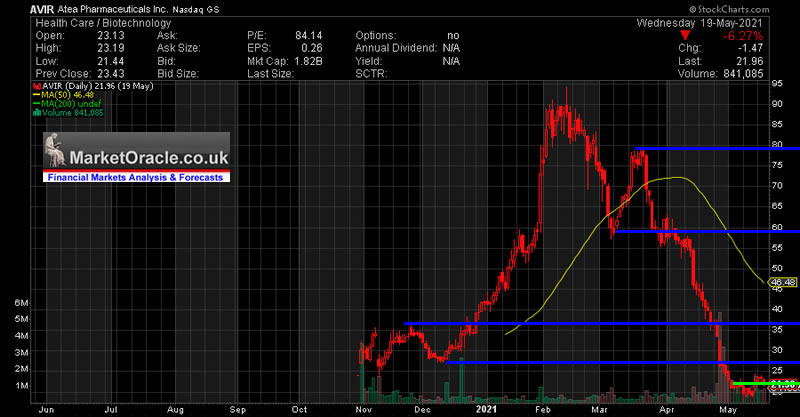Click the Open value 23.13
This screenshot has width=800, height=417.
click(111, 36)
